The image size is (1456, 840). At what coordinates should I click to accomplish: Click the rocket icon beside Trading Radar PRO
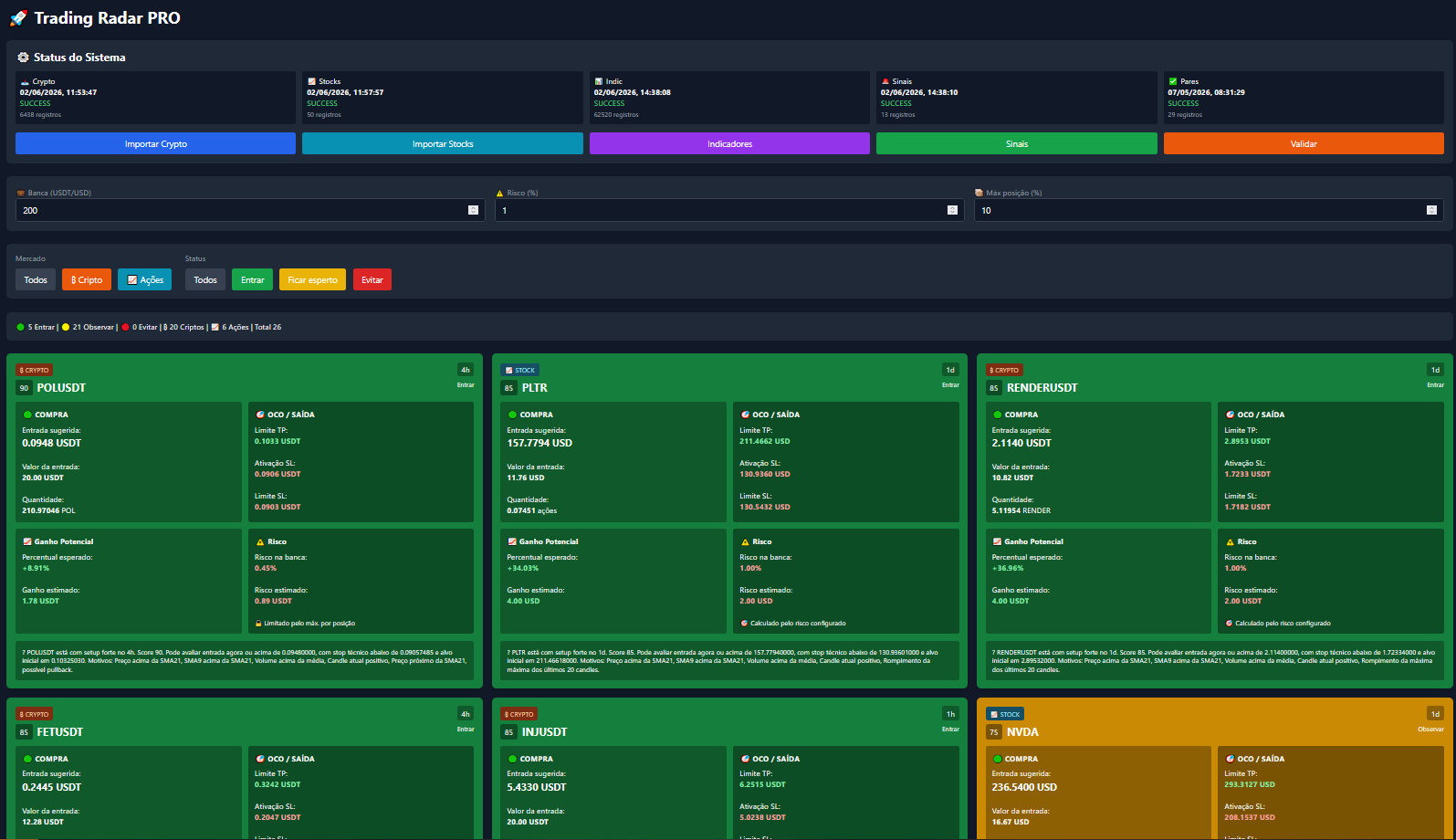pyautogui.click(x=18, y=18)
